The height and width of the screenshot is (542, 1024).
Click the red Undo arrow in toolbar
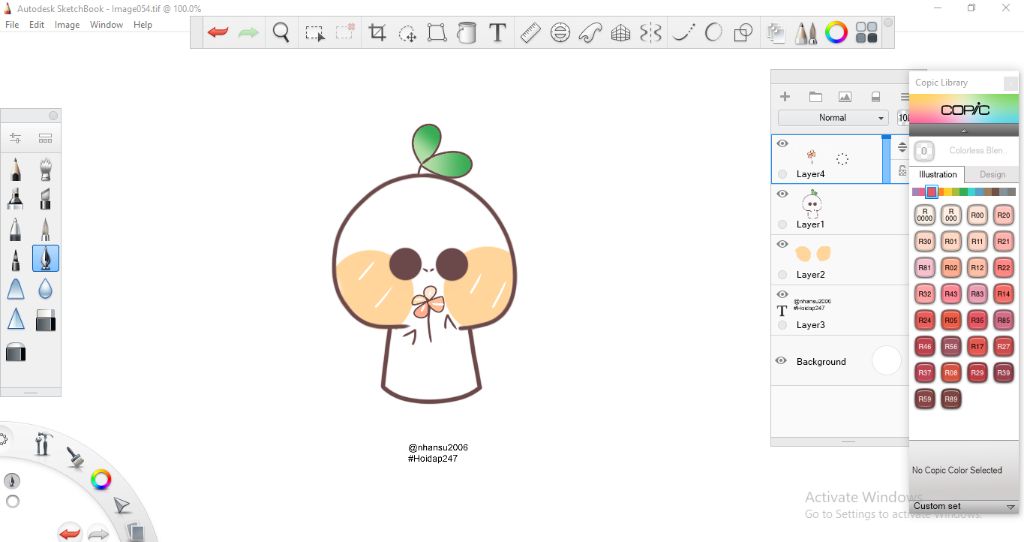[x=217, y=33]
